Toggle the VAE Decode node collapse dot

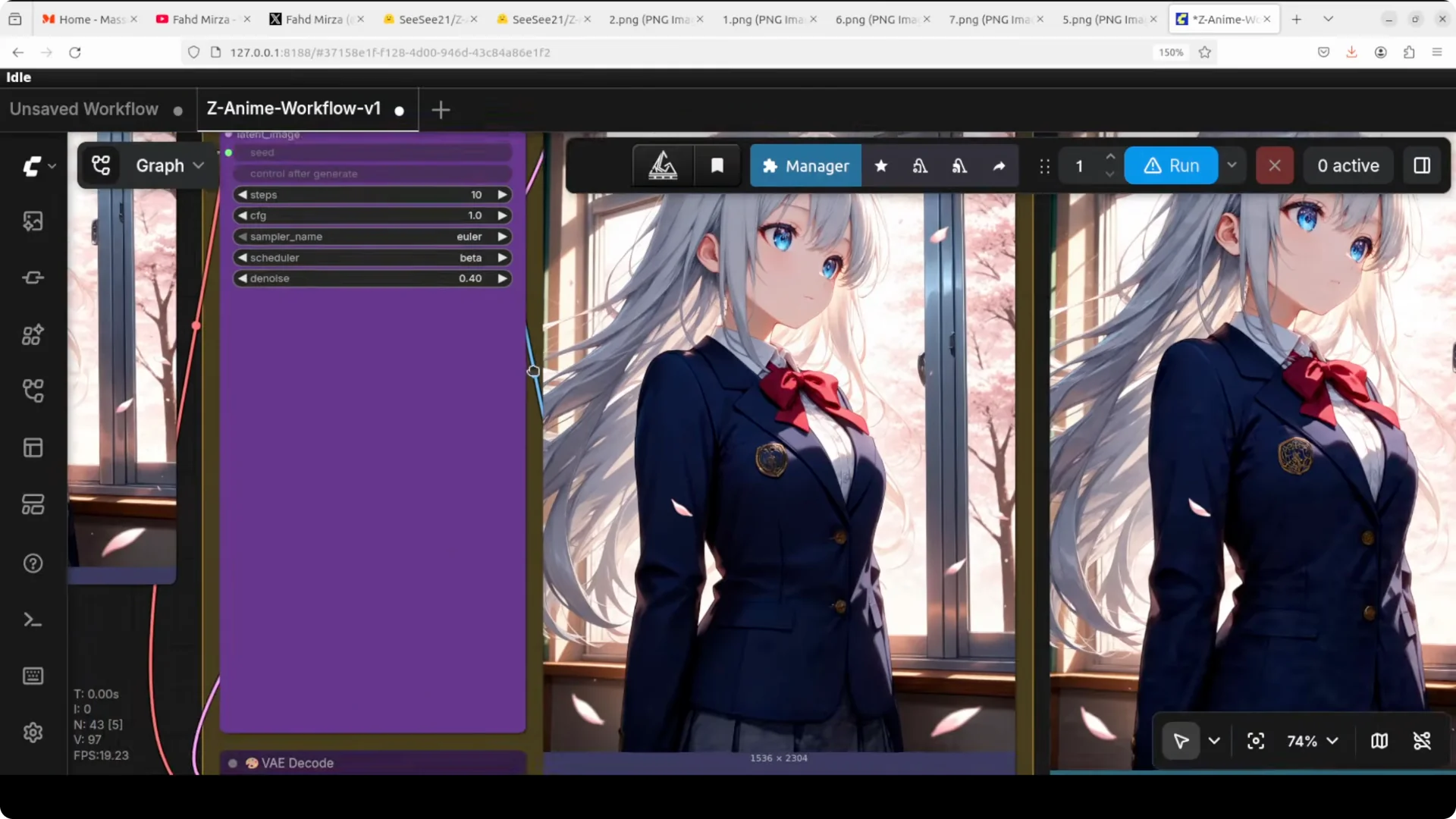pos(233,763)
